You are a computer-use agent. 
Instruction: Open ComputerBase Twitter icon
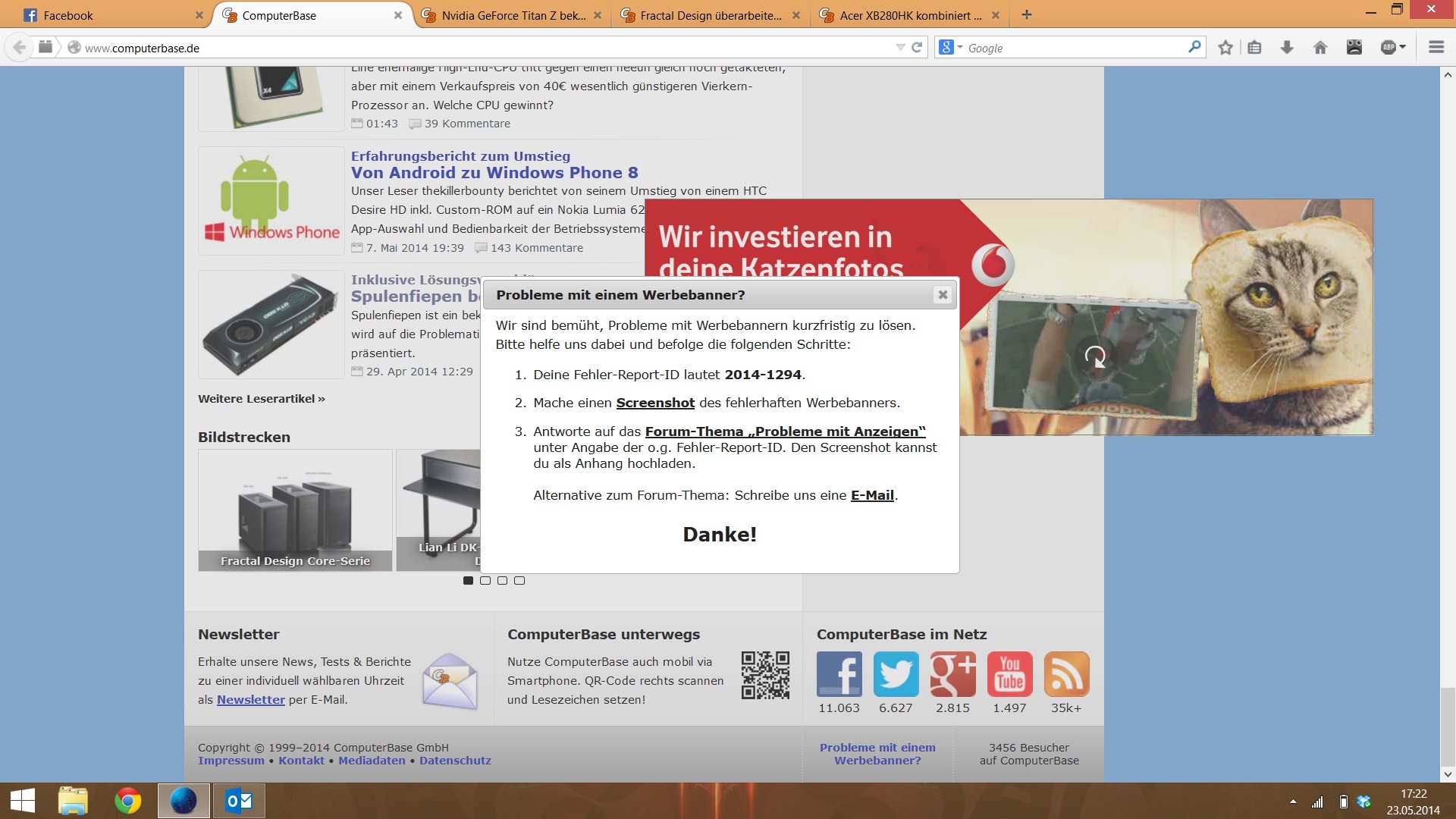[896, 673]
